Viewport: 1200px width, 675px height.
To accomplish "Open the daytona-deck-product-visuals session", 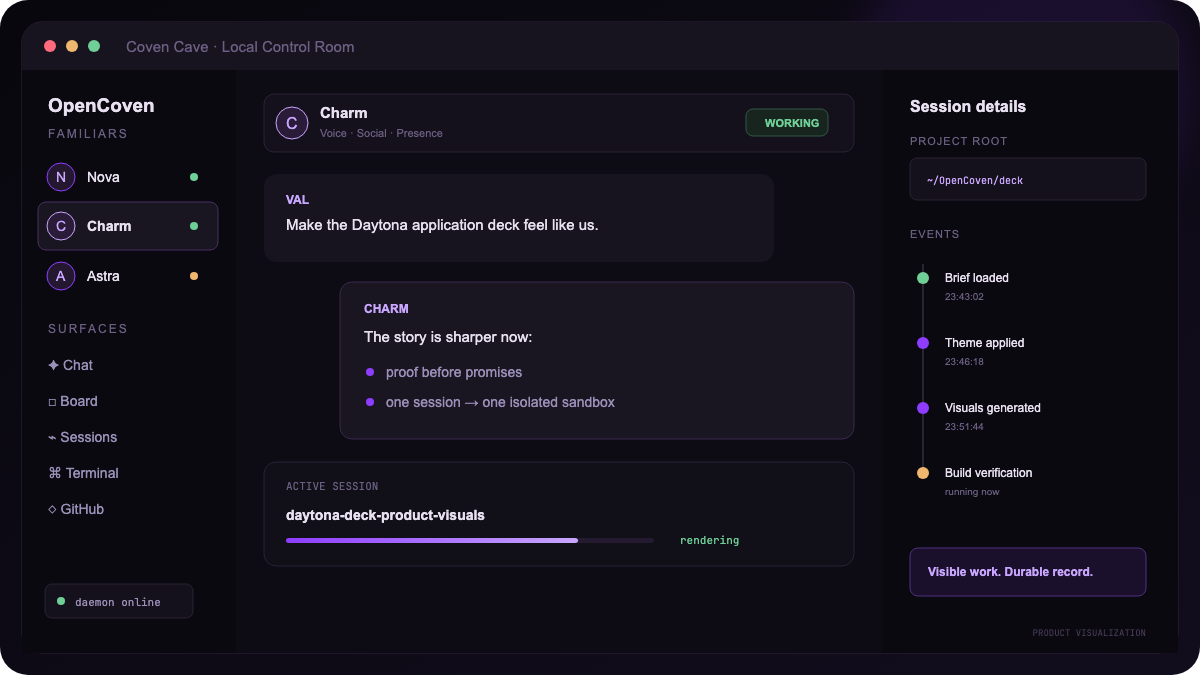I will (x=559, y=514).
